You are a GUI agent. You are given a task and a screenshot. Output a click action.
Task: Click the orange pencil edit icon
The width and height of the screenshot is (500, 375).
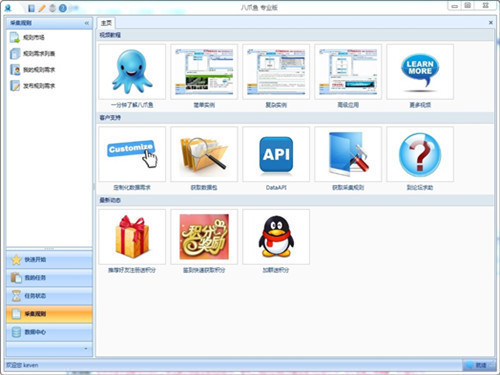pyautogui.click(x=42, y=8)
